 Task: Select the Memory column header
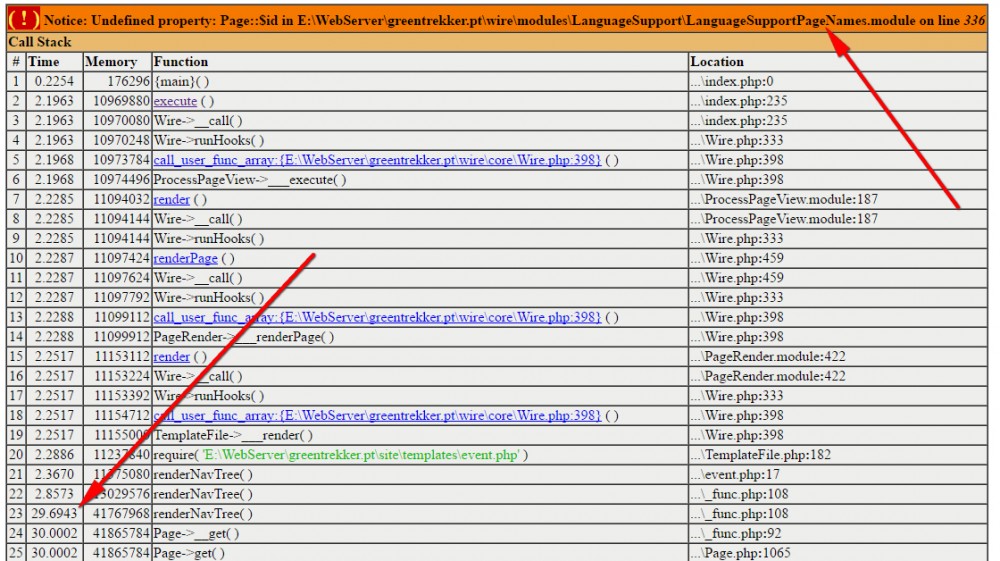click(x=111, y=62)
